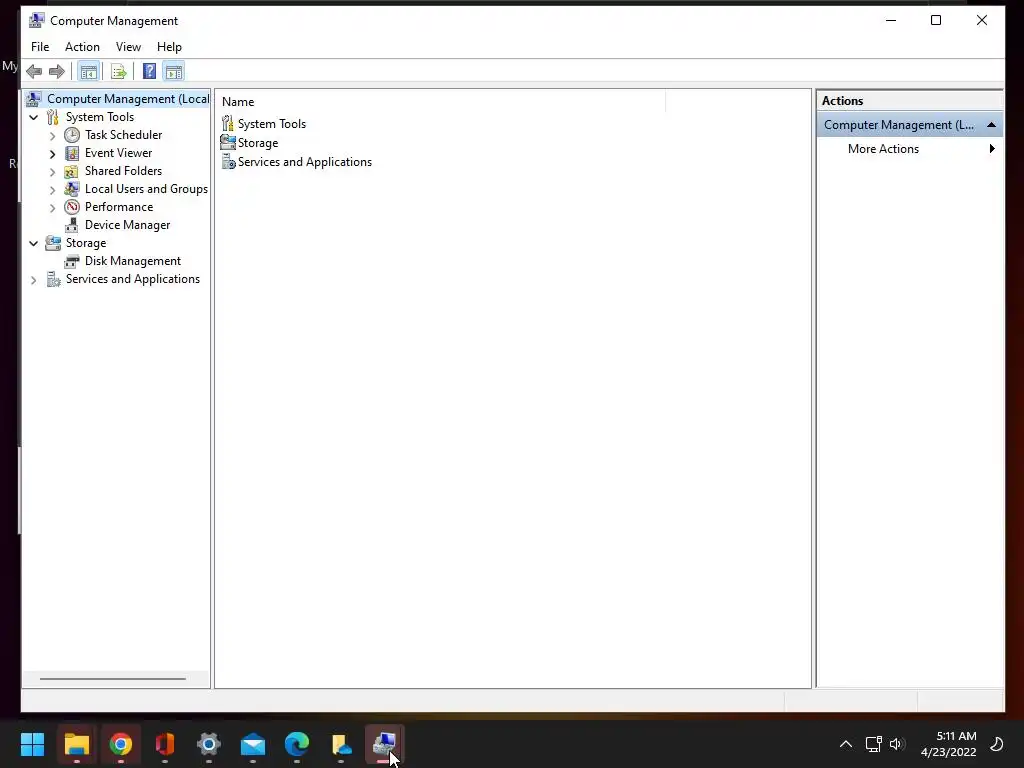Click Computer Management (L... actions header
Image resolution: width=1024 pixels, height=768 pixels.
(899, 125)
